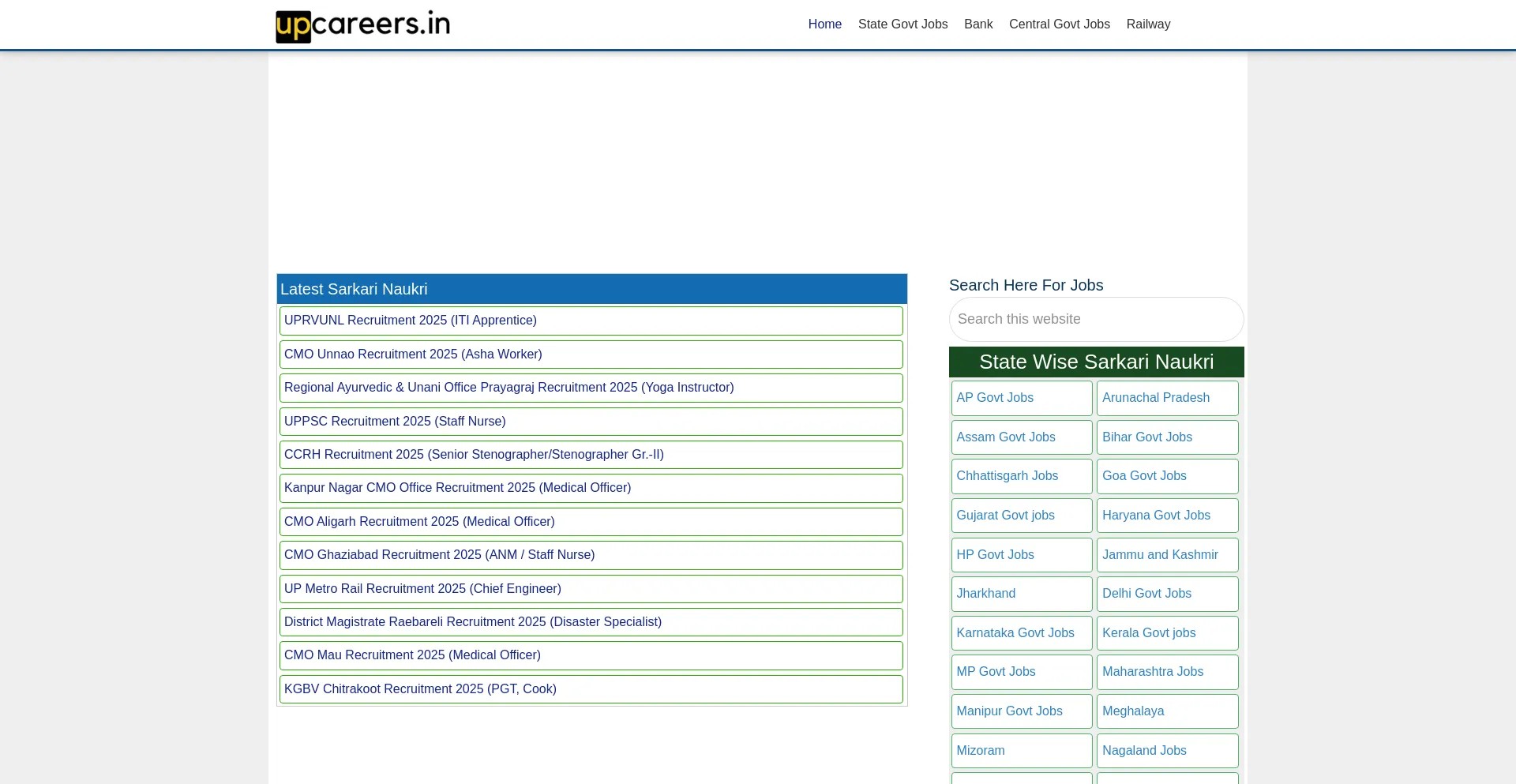Visit Meghalaya jobs
This screenshot has width=1516, height=784.
[x=1167, y=711]
